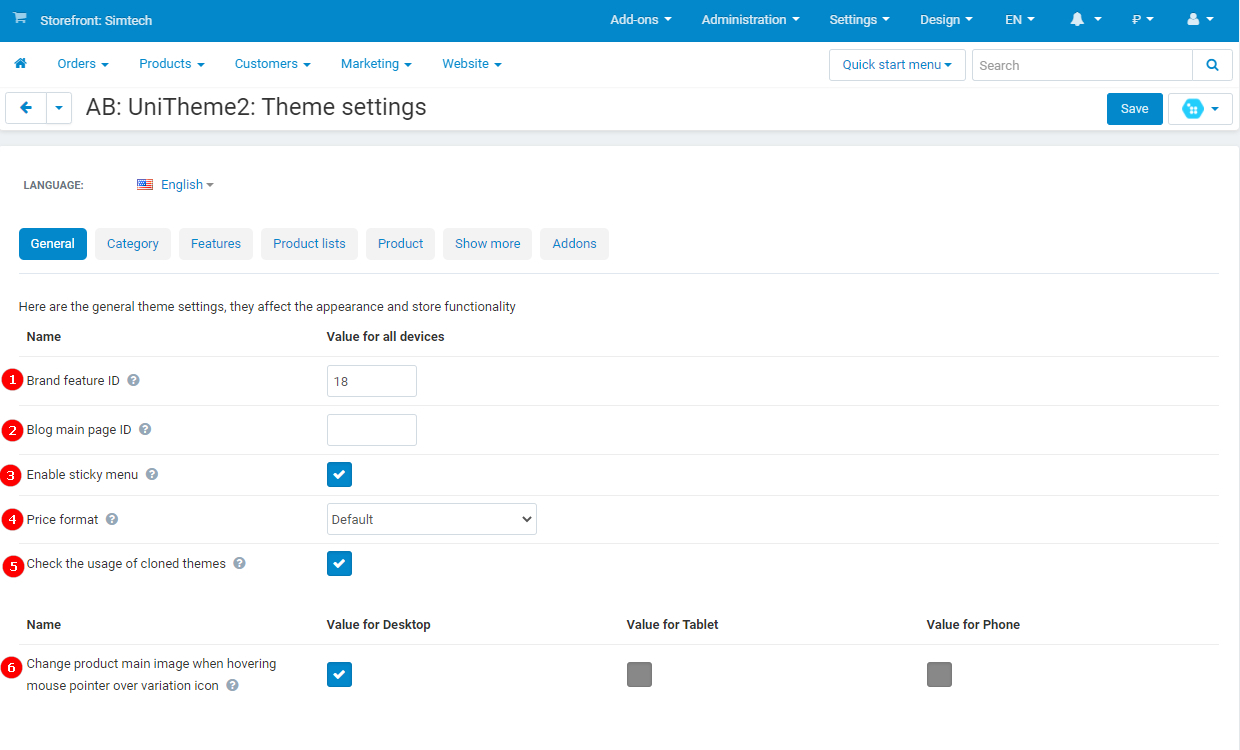1240x750 pixels.
Task: Click the 'Enable sticky menu' label text
Action: (x=83, y=475)
